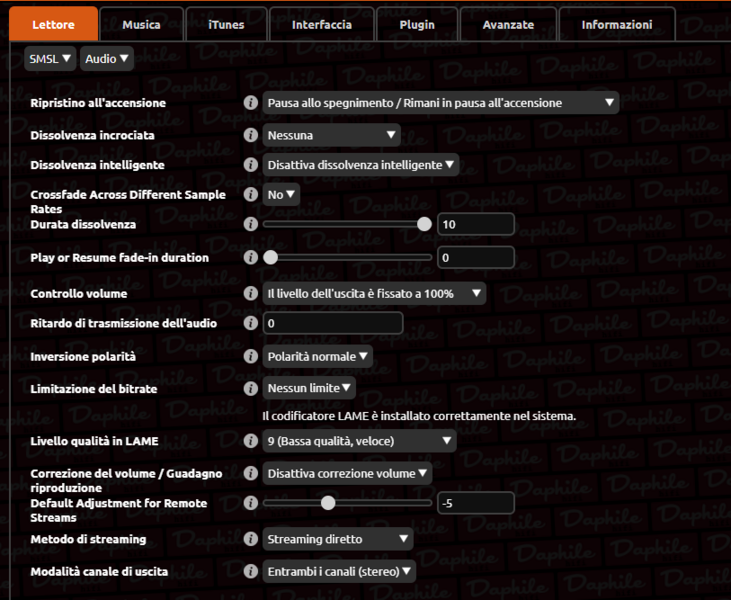Image resolution: width=731 pixels, height=600 pixels.
Task: Open info icon for Livello qualità in LAME
Action: coord(250,441)
